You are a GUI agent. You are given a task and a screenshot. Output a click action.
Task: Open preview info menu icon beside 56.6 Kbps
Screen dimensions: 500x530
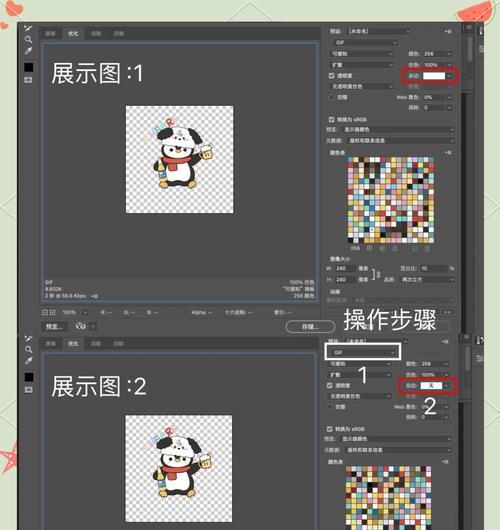[x=94, y=296]
